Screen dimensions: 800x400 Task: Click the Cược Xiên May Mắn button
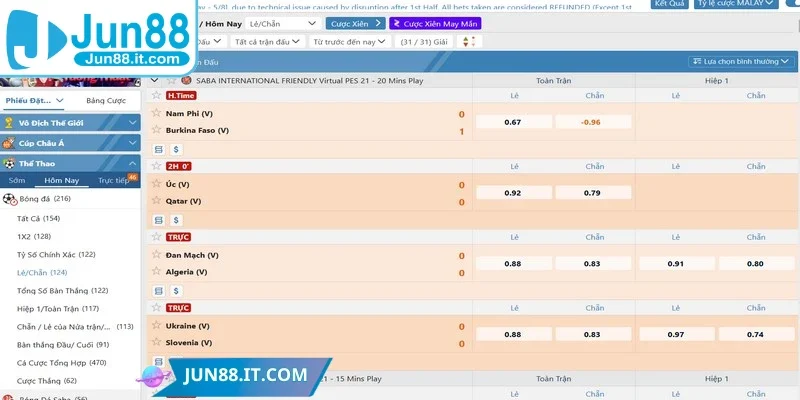(436, 22)
